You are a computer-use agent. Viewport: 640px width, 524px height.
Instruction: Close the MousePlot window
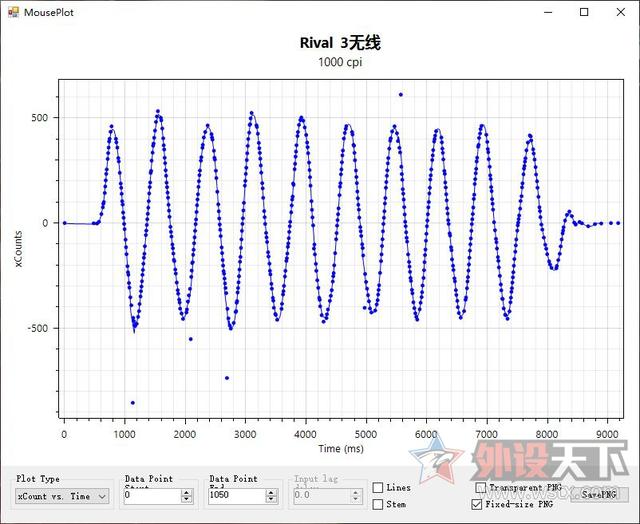[620, 12]
